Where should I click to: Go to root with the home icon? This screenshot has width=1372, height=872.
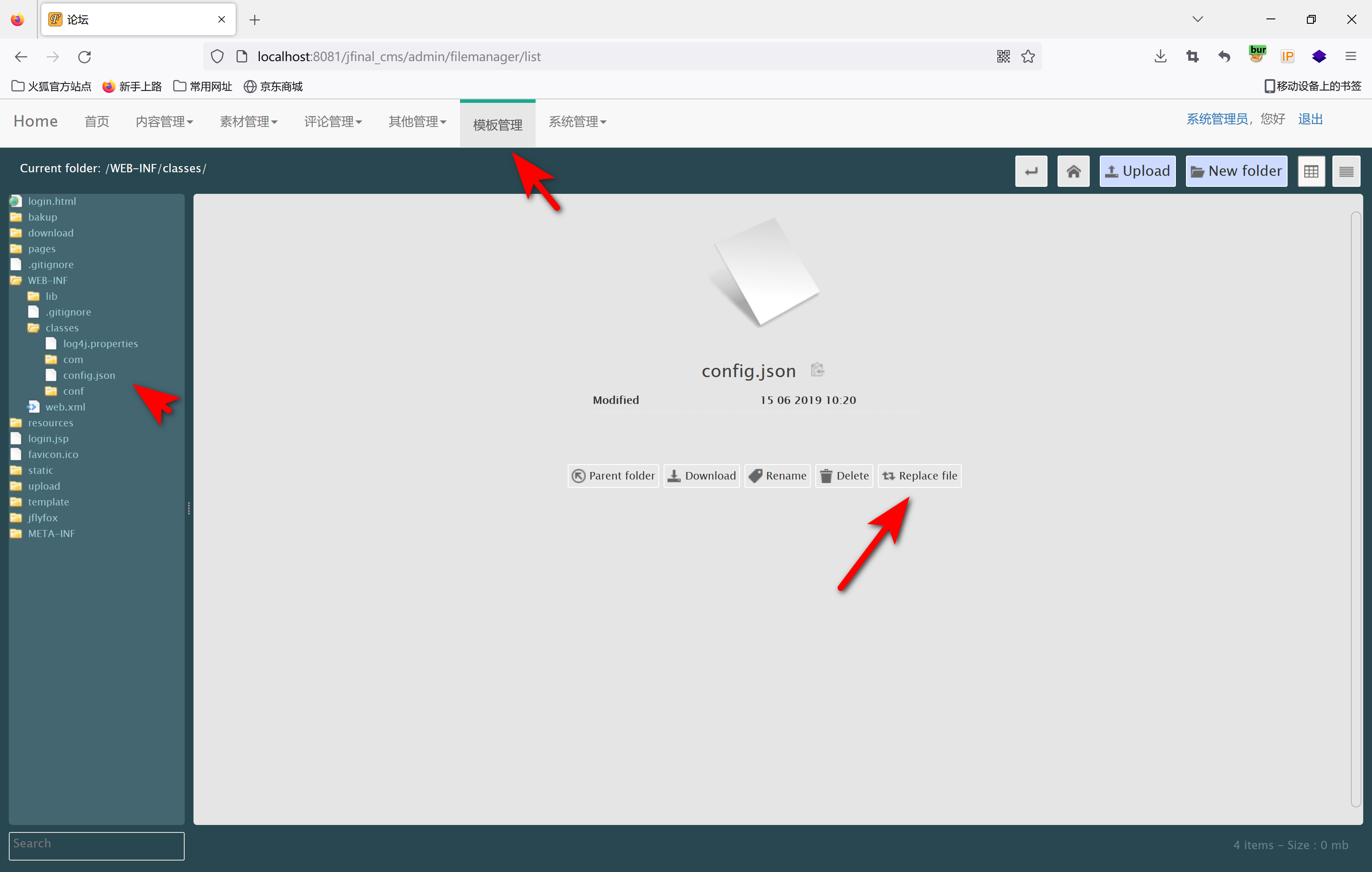pyautogui.click(x=1073, y=171)
